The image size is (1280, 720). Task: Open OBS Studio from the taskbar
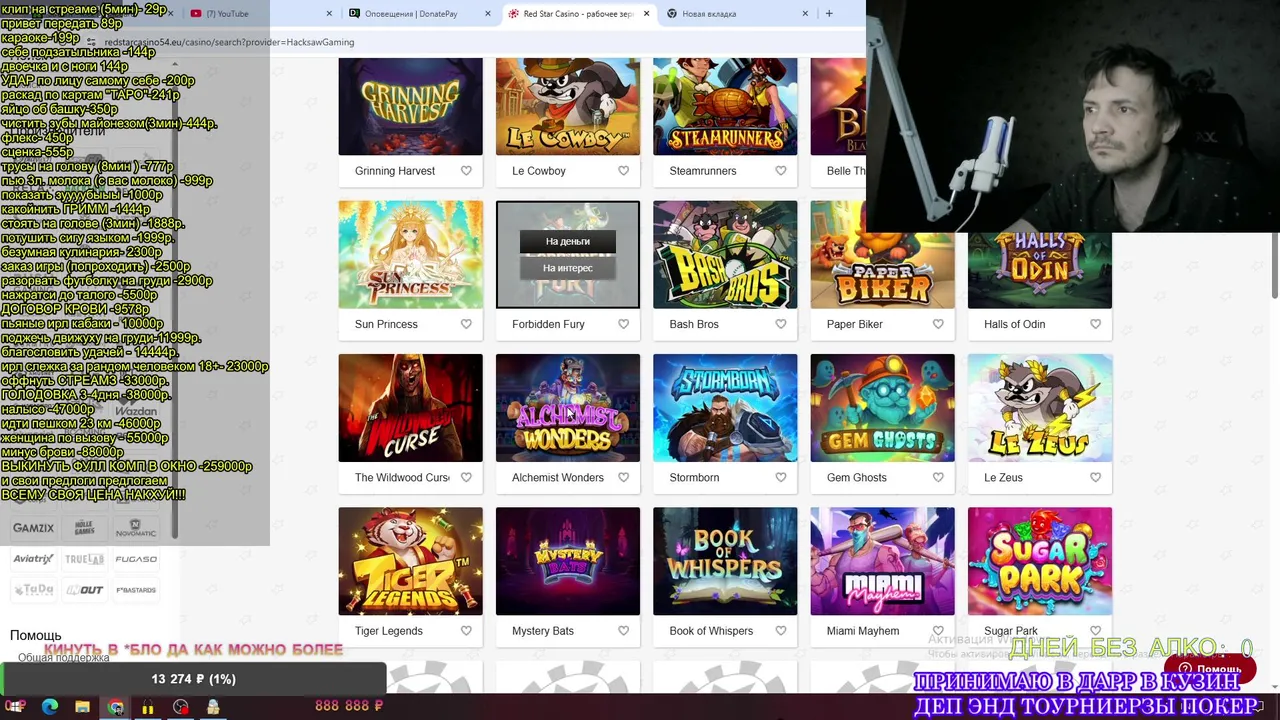[x=180, y=707]
